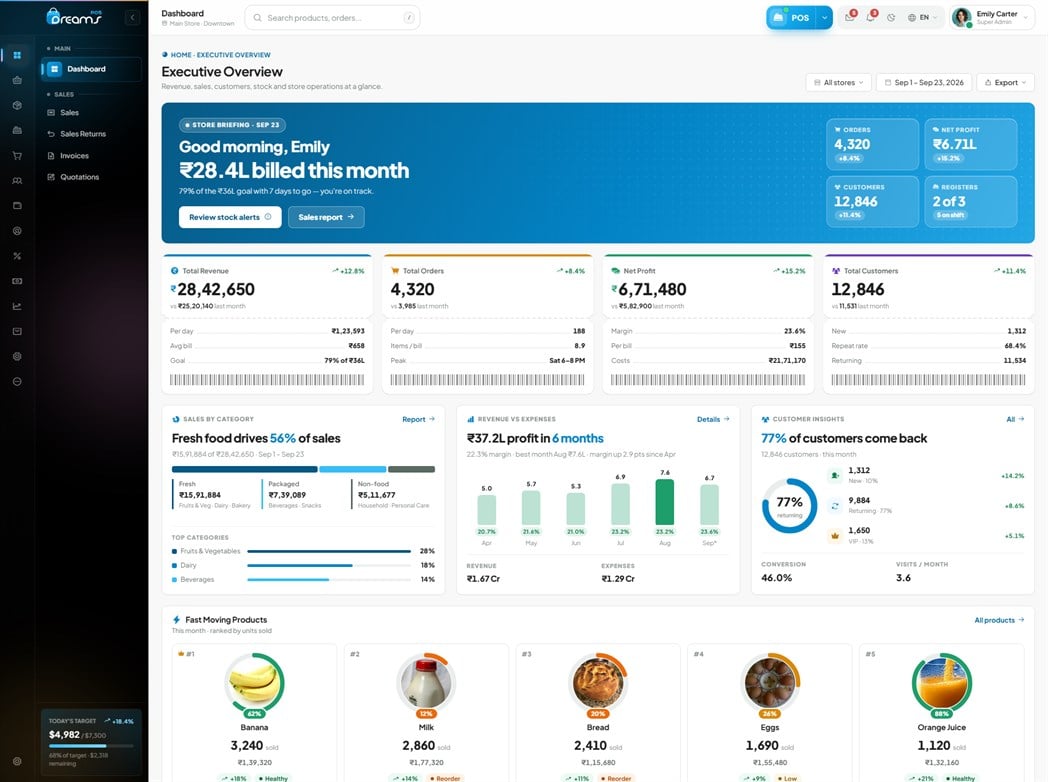This screenshot has height=782, width=1048.
Task: Click the Net Profit ₹6.71L banner tile
Action: (971, 144)
